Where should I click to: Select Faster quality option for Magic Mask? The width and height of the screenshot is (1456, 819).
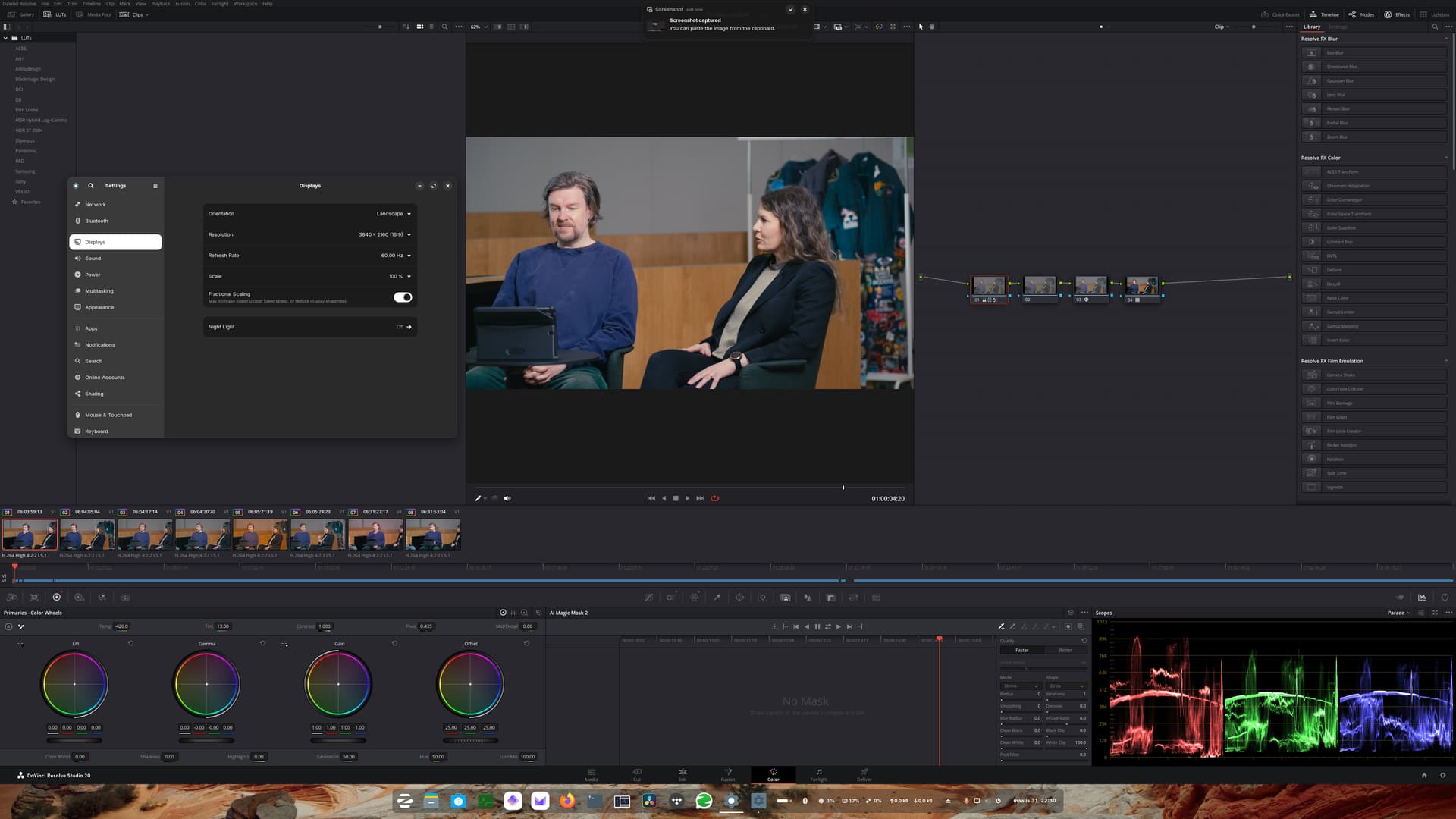pyautogui.click(x=1021, y=650)
